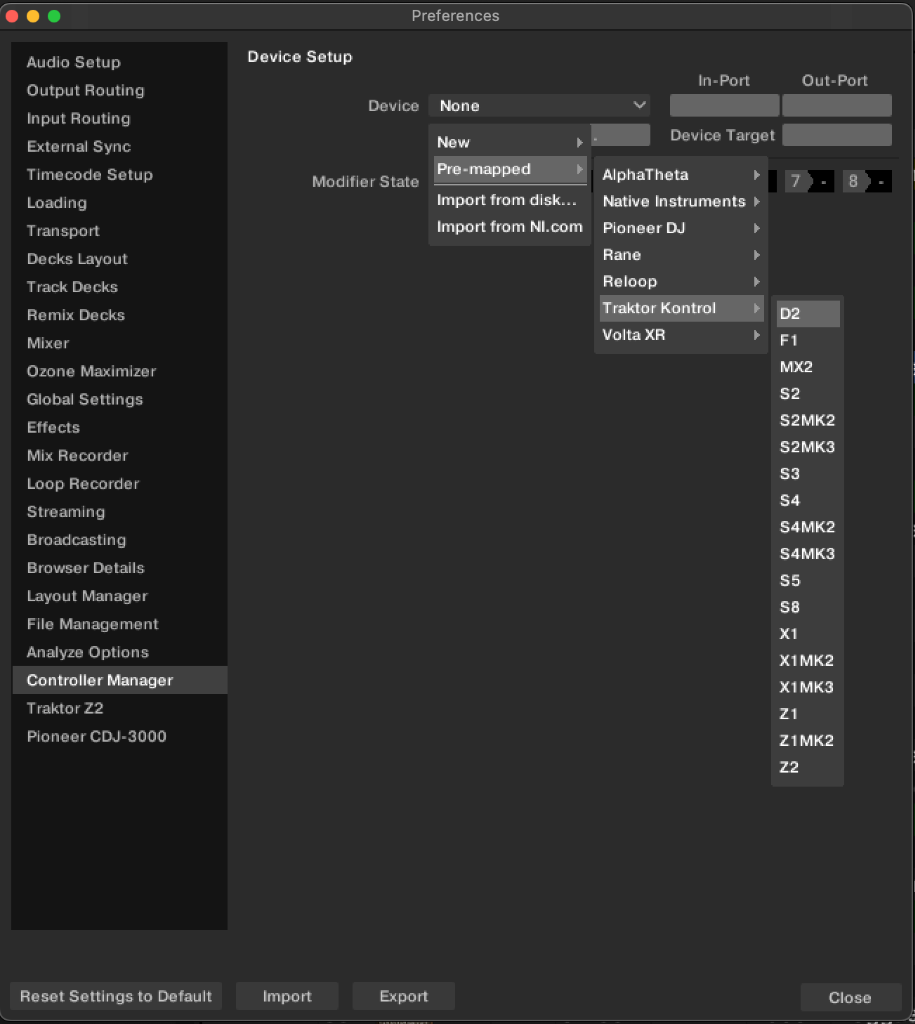Go to Input Routing settings
The width and height of the screenshot is (915, 1024).
tap(120, 118)
